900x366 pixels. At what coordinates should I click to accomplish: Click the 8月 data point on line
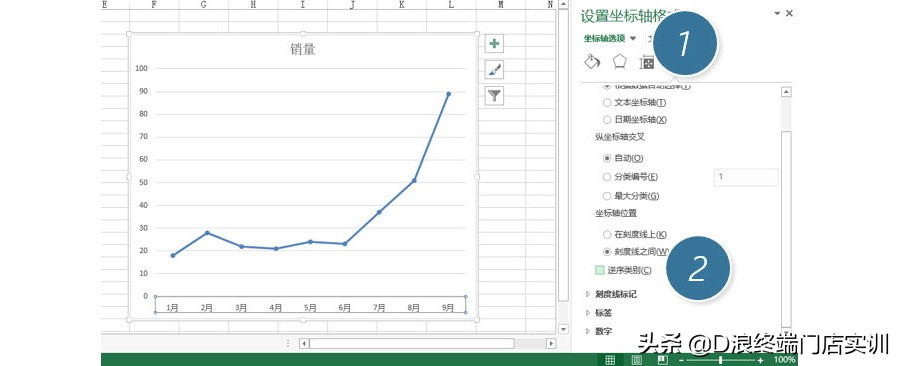pyautogui.click(x=414, y=181)
